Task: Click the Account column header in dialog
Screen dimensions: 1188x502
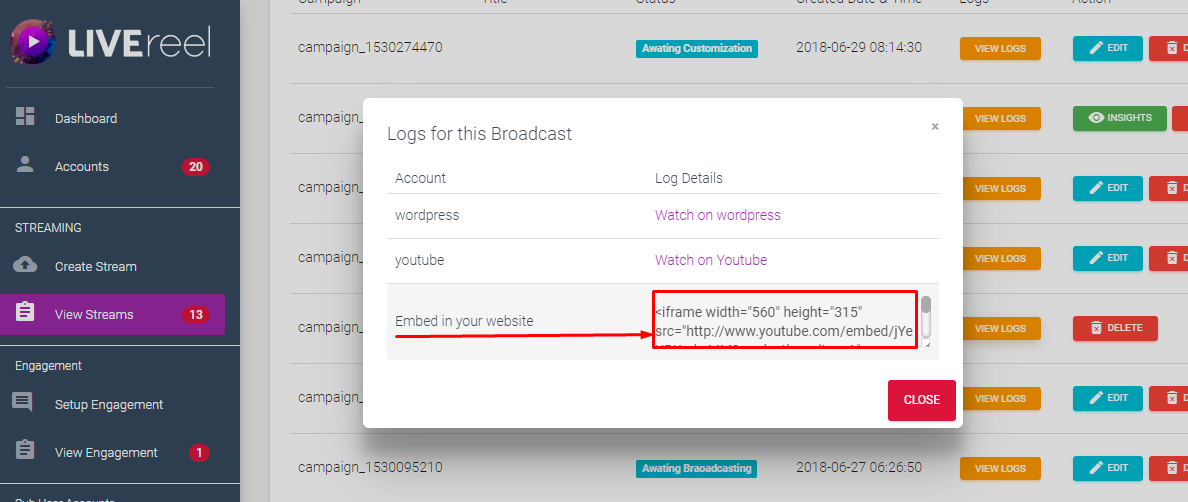Action: pos(420,178)
